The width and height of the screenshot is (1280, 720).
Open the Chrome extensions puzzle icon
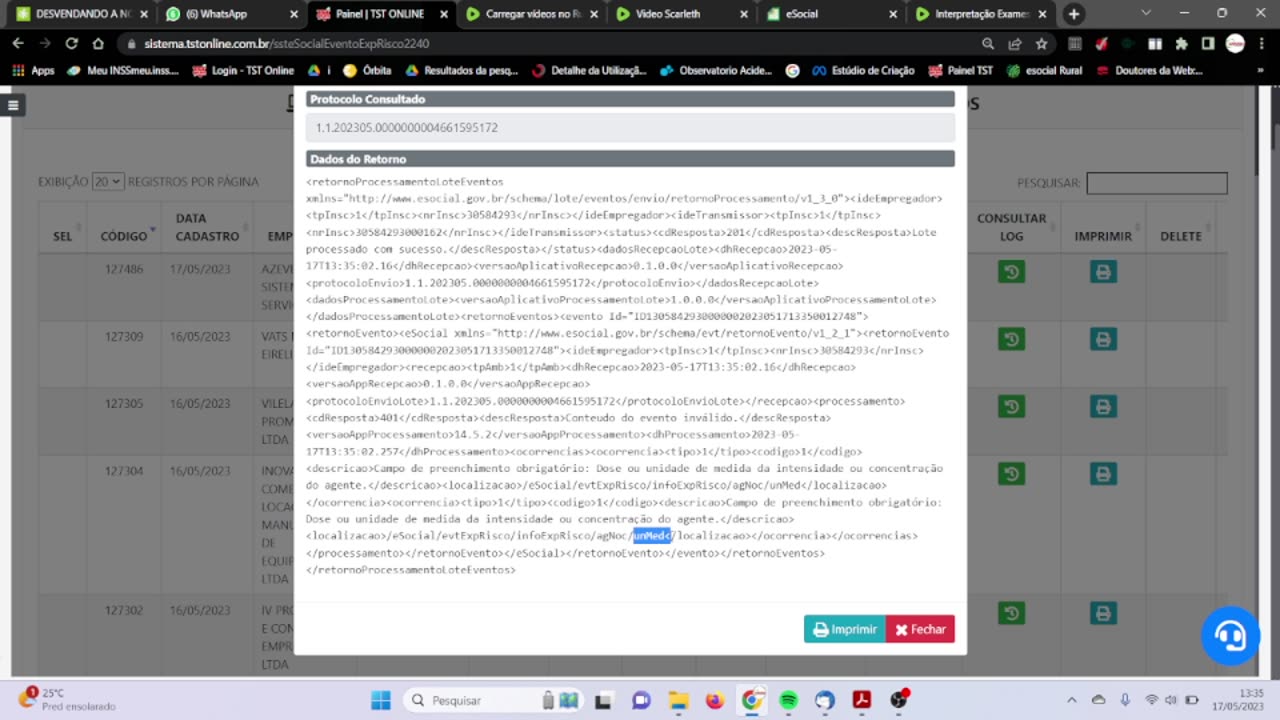point(1181,44)
